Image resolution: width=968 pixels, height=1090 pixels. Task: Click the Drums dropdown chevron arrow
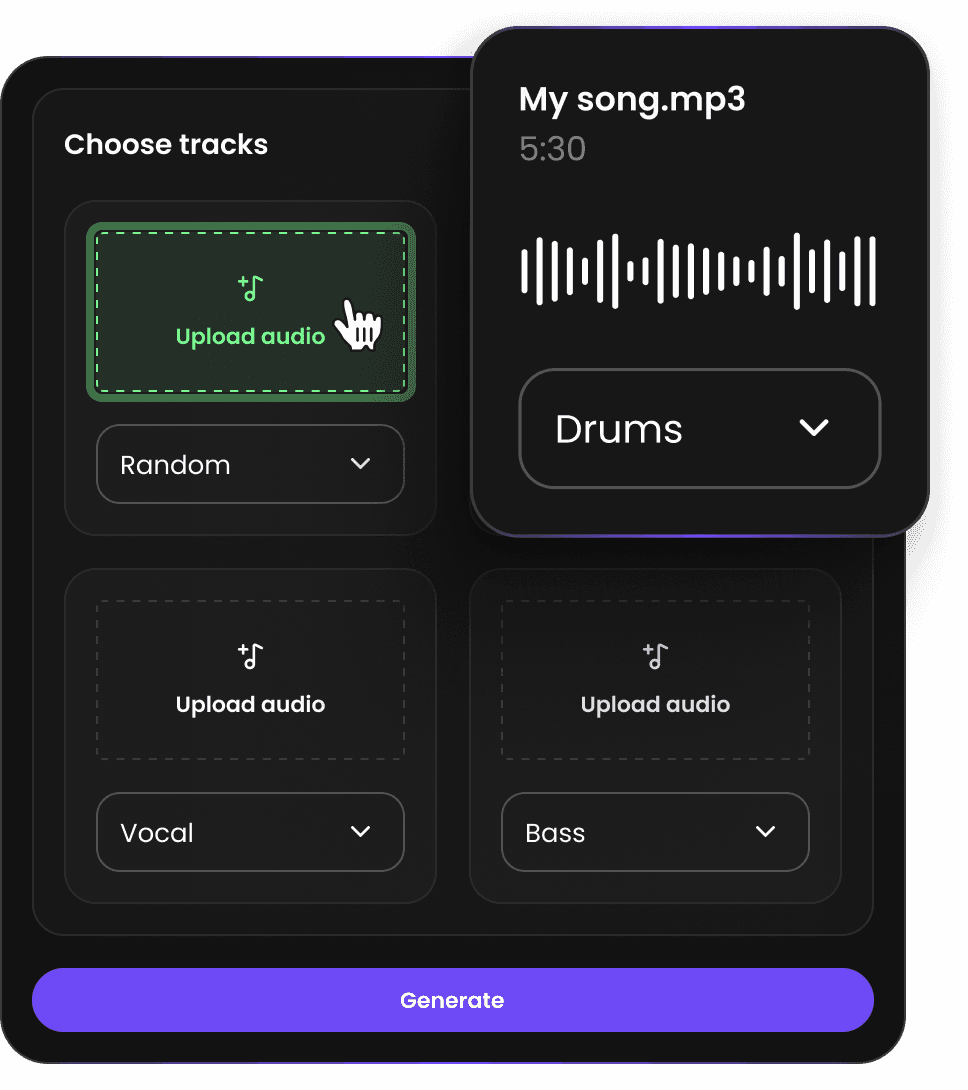[814, 428]
